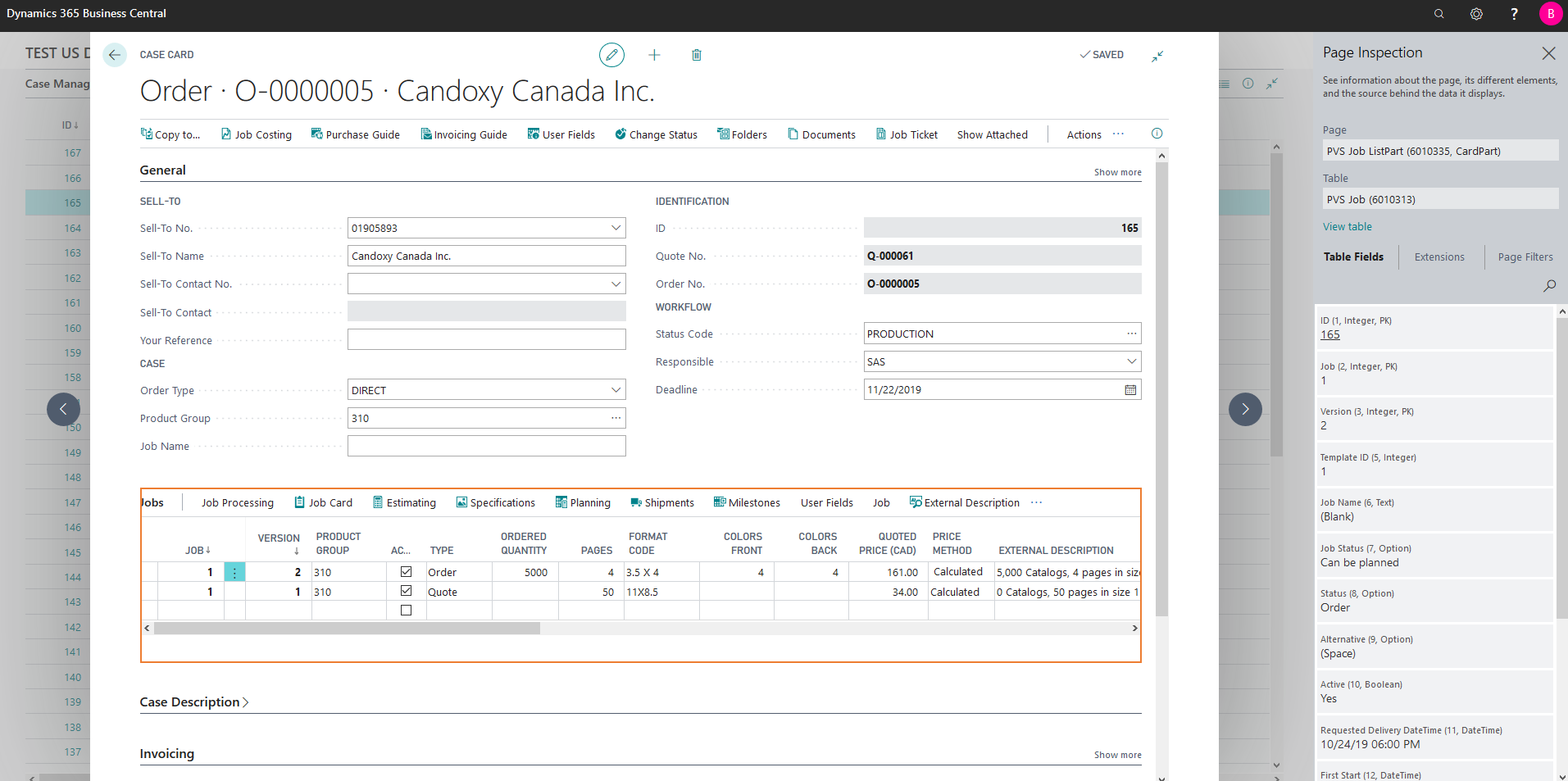Viewport: 1568px width, 781px height.
Task: Open the help question mark
Action: [1514, 14]
